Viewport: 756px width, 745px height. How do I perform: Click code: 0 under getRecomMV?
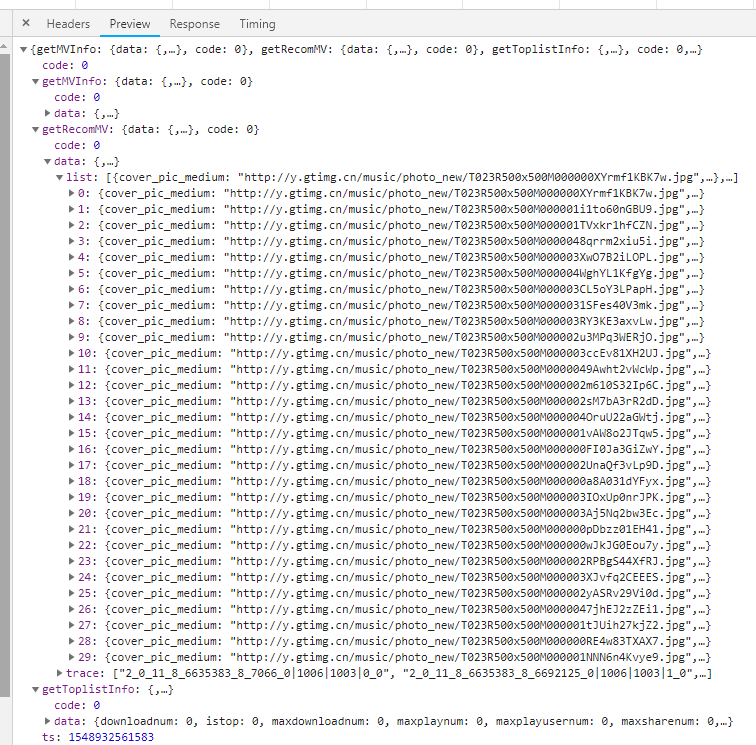(x=77, y=145)
